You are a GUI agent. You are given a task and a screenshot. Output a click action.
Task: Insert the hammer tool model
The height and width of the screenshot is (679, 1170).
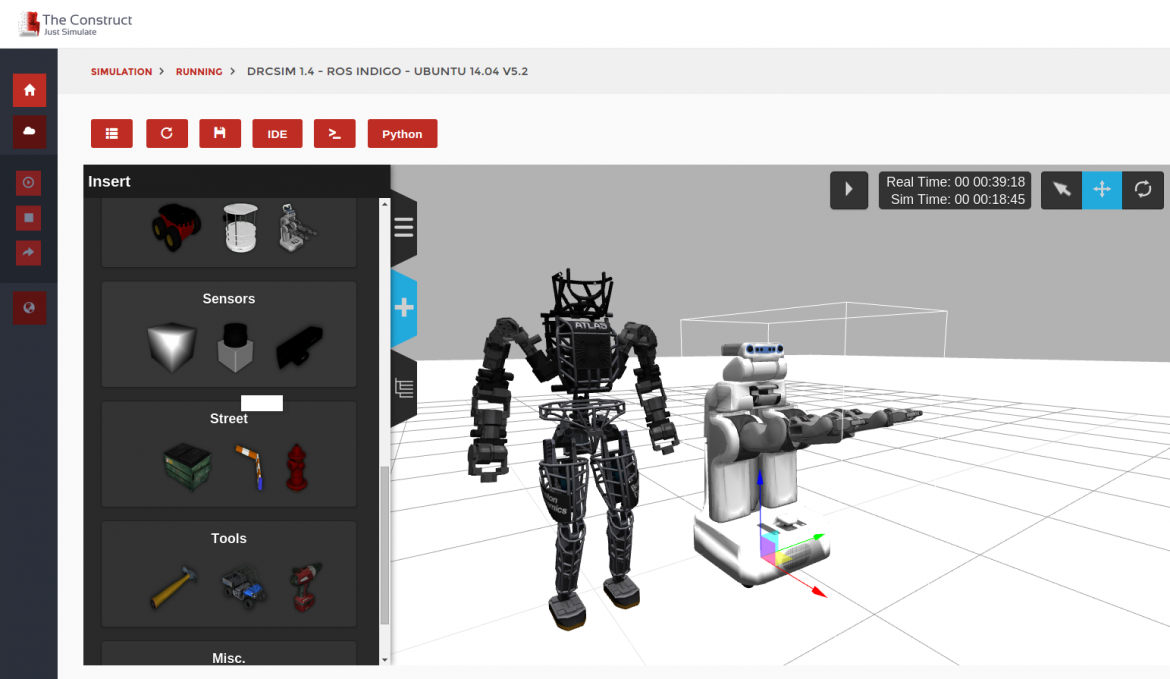pos(175,587)
